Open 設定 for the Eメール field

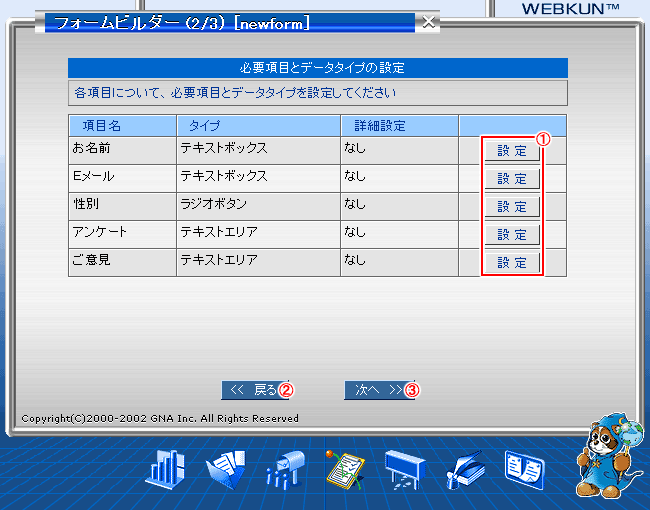[x=512, y=179]
